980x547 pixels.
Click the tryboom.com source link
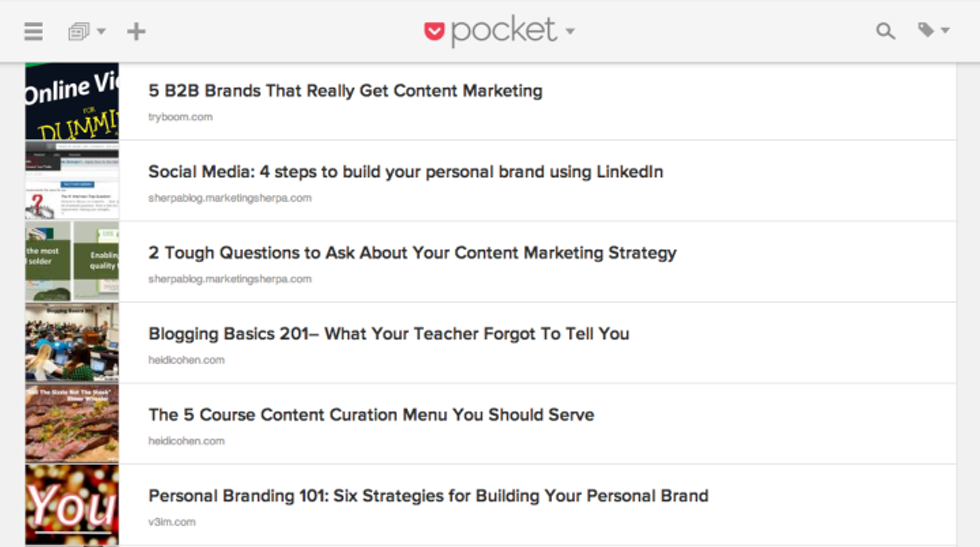click(180, 117)
